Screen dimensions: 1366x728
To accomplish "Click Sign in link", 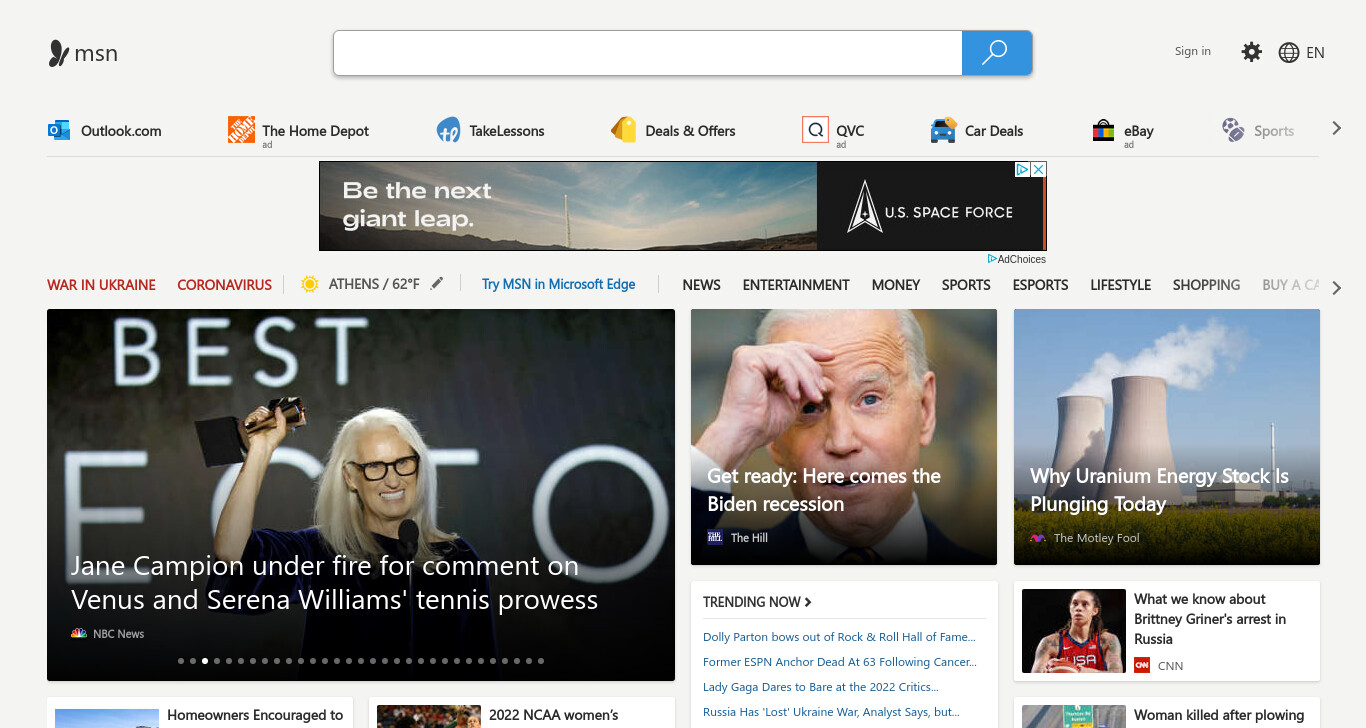I will [x=1192, y=51].
